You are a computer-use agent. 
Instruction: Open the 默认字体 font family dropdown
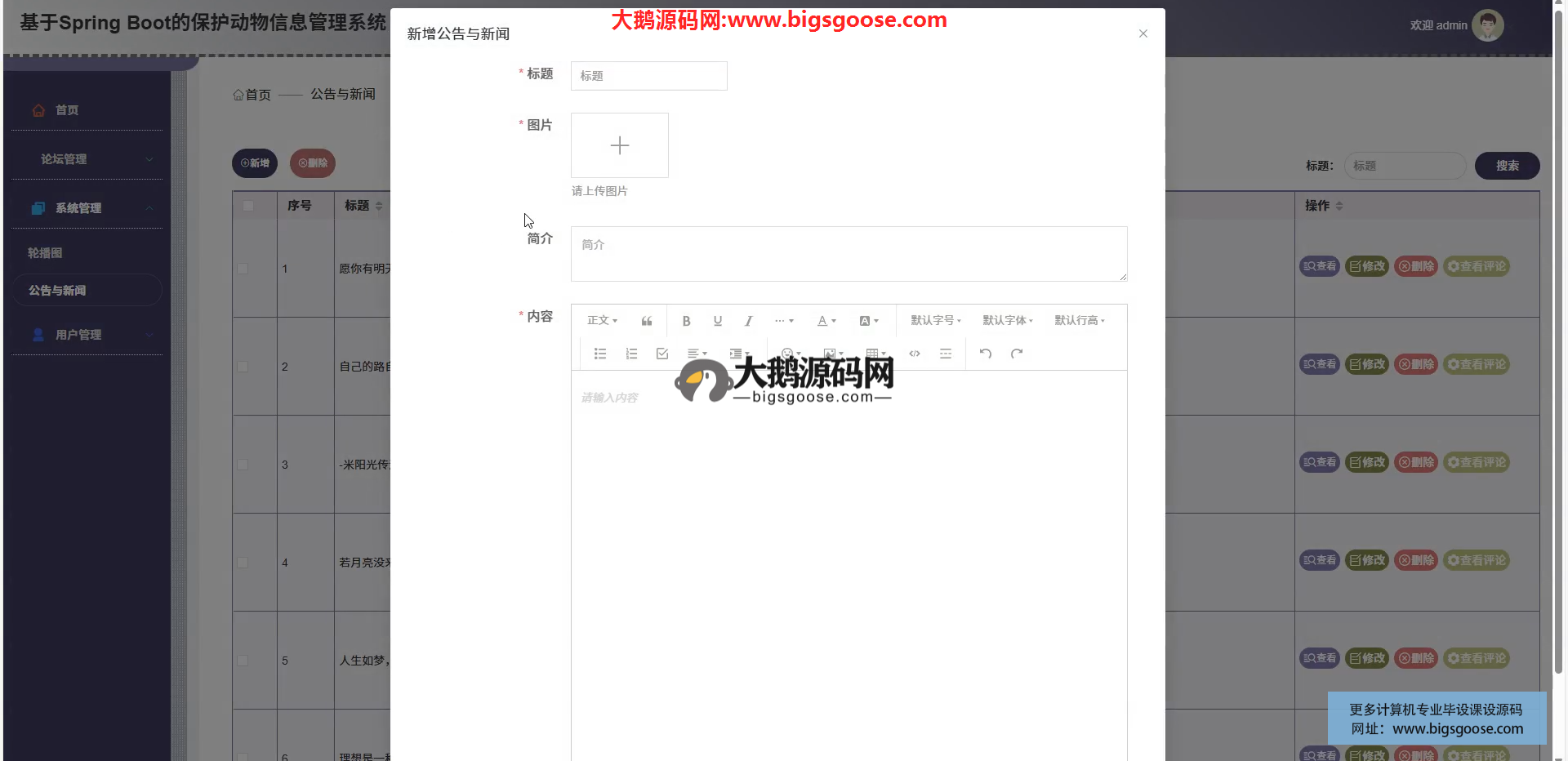click(x=1008, y=321)
